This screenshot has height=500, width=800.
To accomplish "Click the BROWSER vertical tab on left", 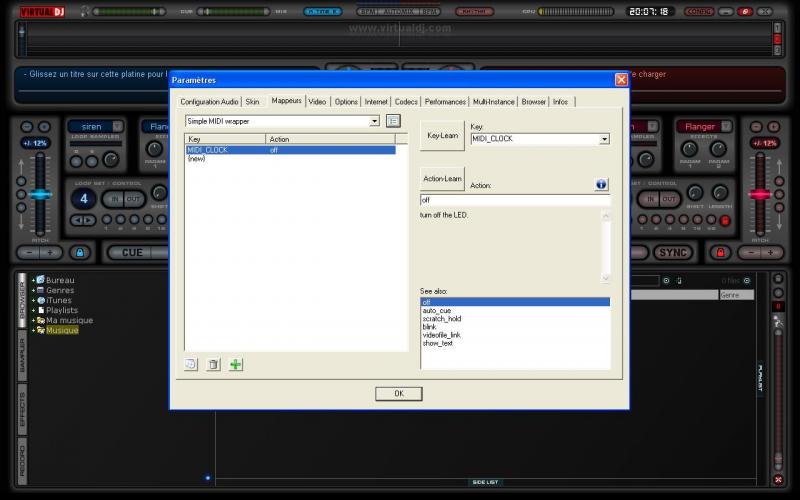I will pos(22,299).
